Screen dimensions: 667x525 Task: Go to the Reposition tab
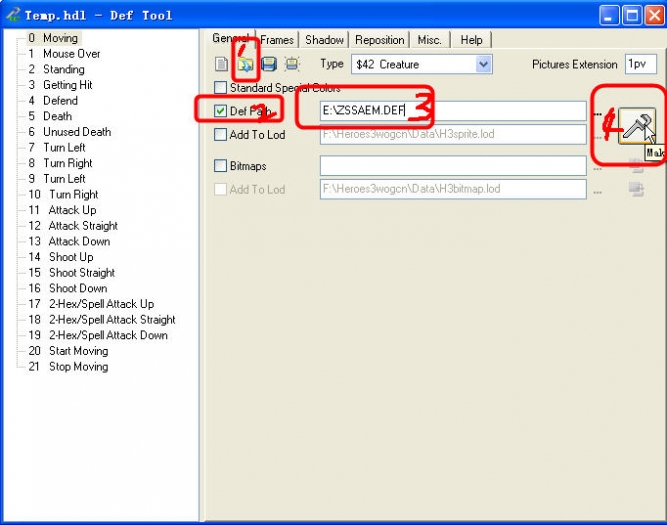coord(379,40)
